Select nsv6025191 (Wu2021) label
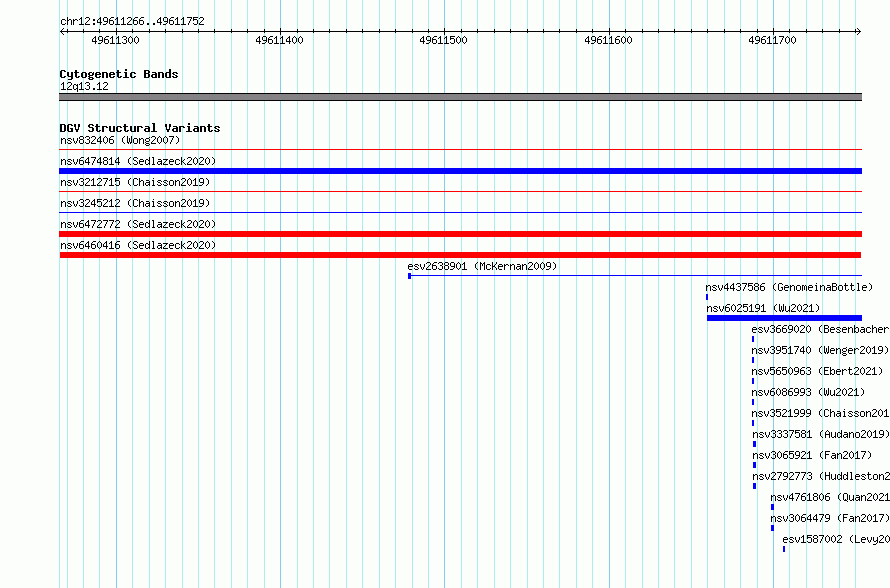Image resolution: width=890 pixels, height=588 pixels. [x=763, y=308]
